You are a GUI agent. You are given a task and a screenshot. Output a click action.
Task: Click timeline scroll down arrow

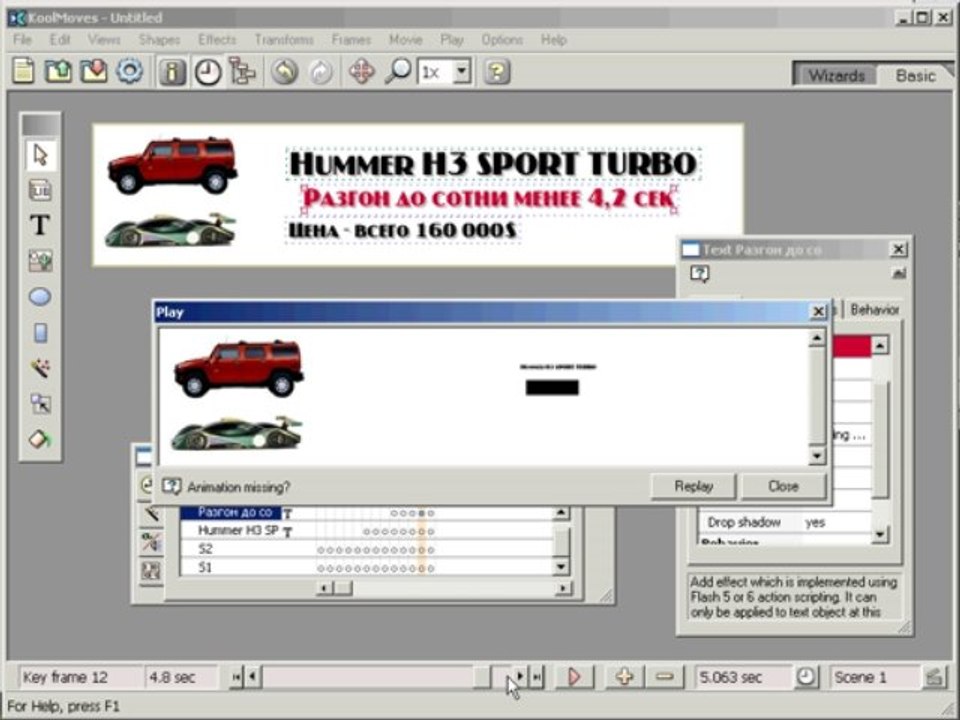point(560,567)
